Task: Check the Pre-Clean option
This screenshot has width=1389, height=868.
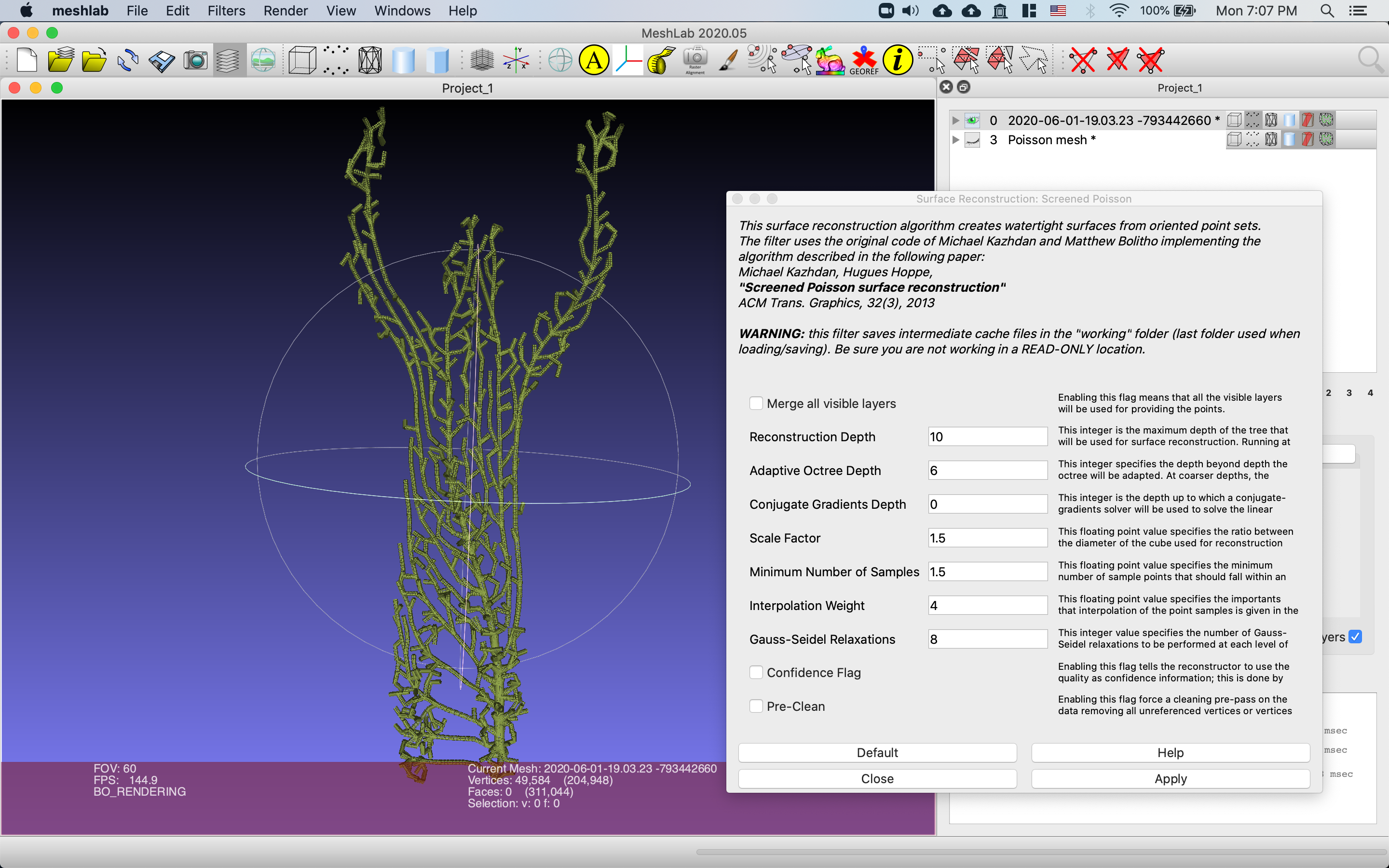Action: coord(756,705)
